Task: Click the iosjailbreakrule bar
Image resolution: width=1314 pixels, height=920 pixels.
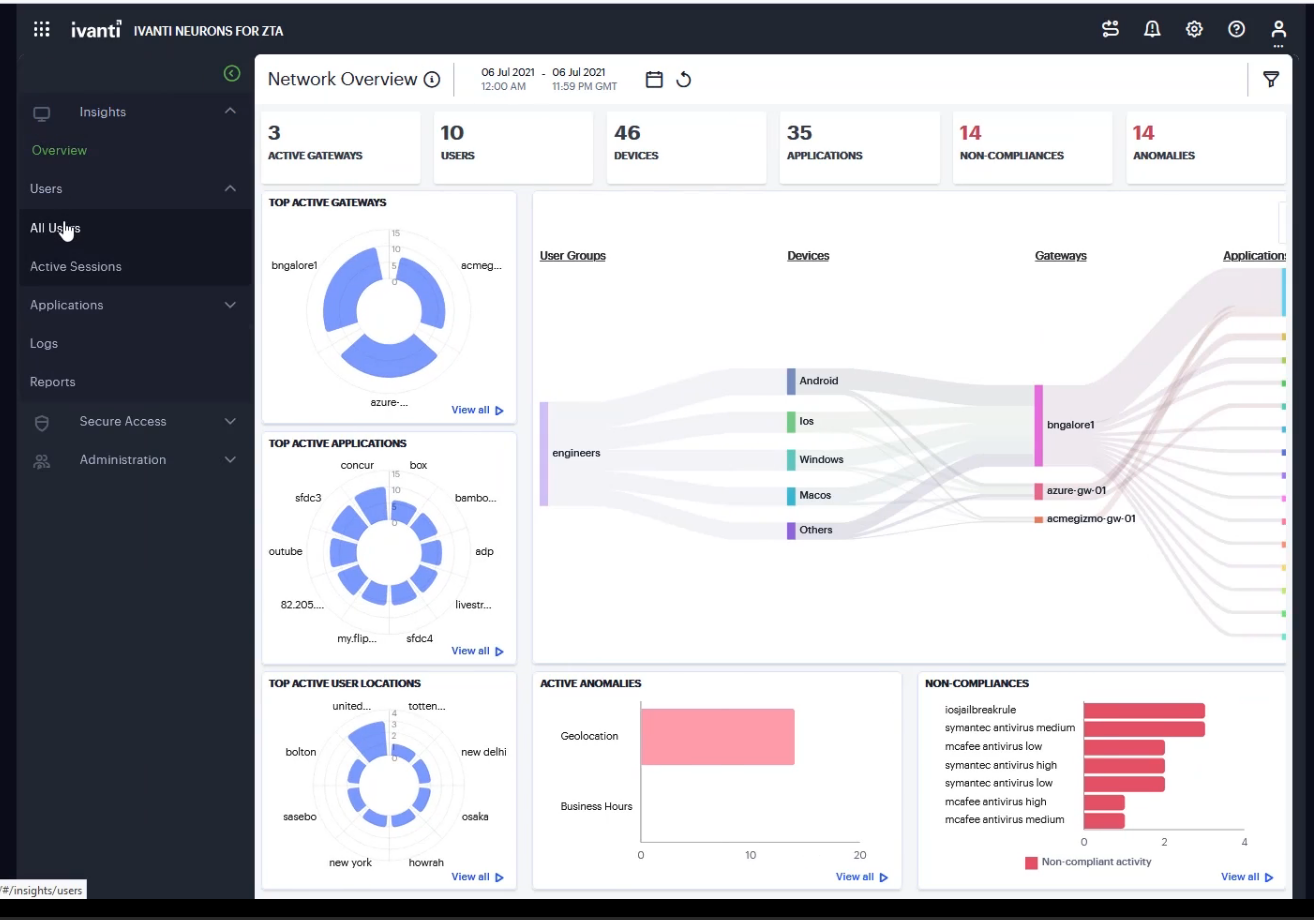Action: tap(1144, 710)
